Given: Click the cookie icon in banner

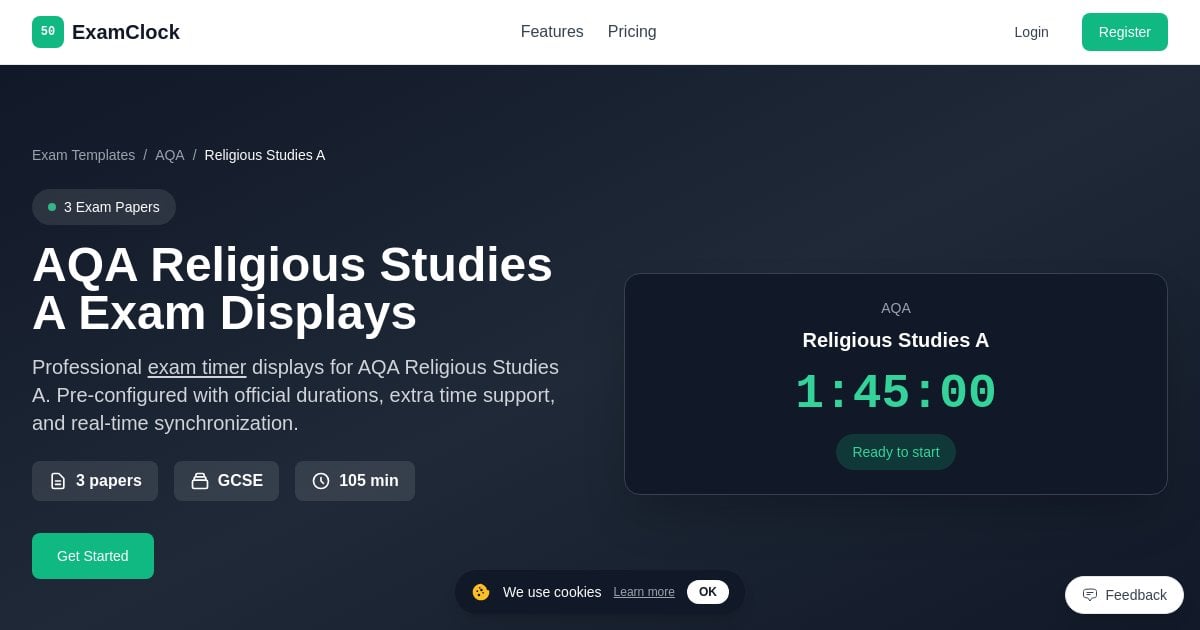Looking at the screenshot, I should (x=480, y=592).
